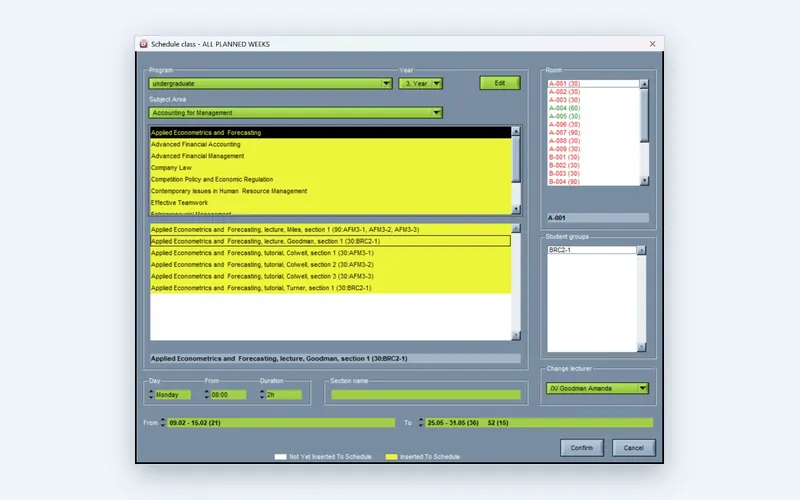Image resolution: width=800 pixels, height=500 pixels.
Task: Click scroll down arrow of Room list
Action: [x=644, y=181]
